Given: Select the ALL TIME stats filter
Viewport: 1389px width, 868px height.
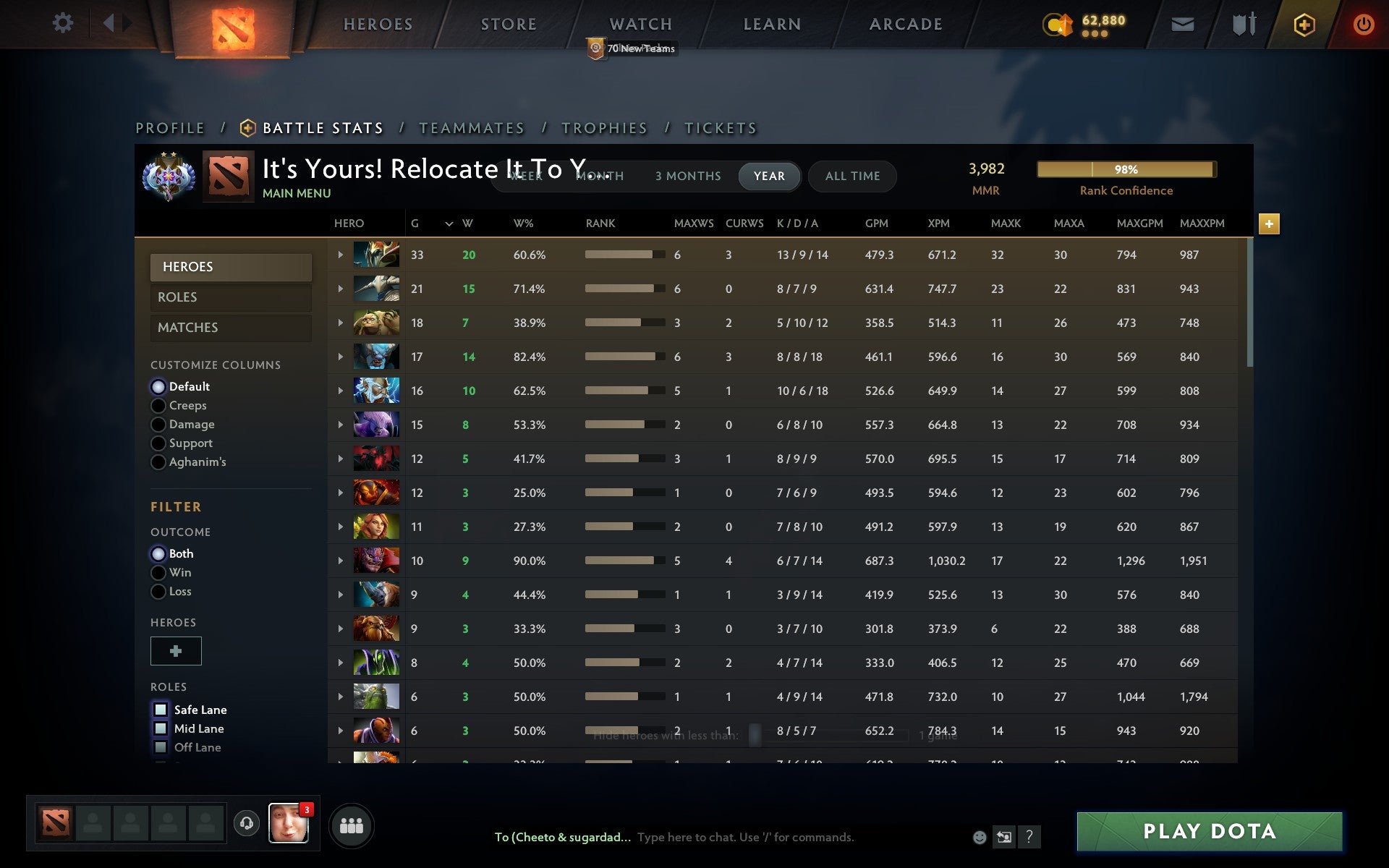Looking at the screenshot, I should (851, 176).
